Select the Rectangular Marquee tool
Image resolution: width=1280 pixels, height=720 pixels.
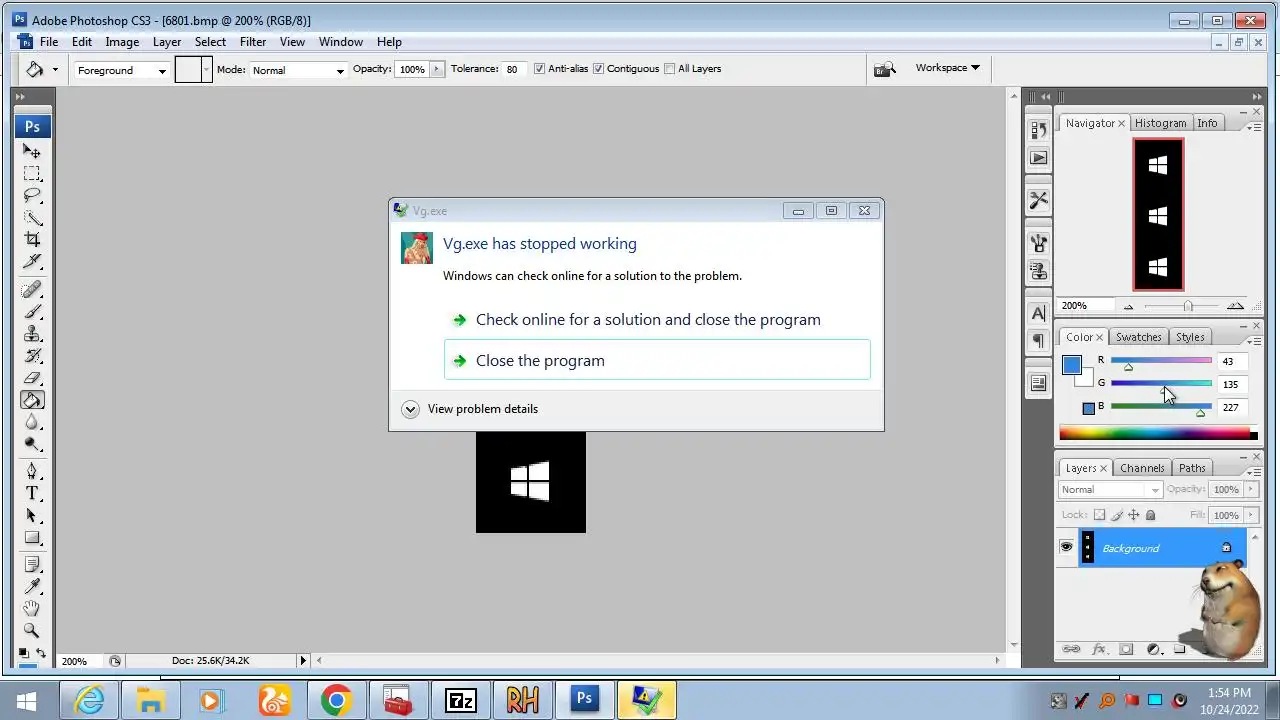tap(32, 173)
